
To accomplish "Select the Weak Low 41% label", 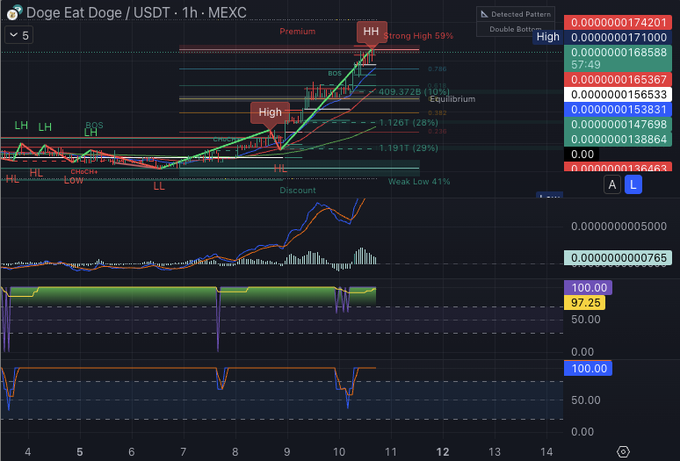I will click(x=419, y=181).
